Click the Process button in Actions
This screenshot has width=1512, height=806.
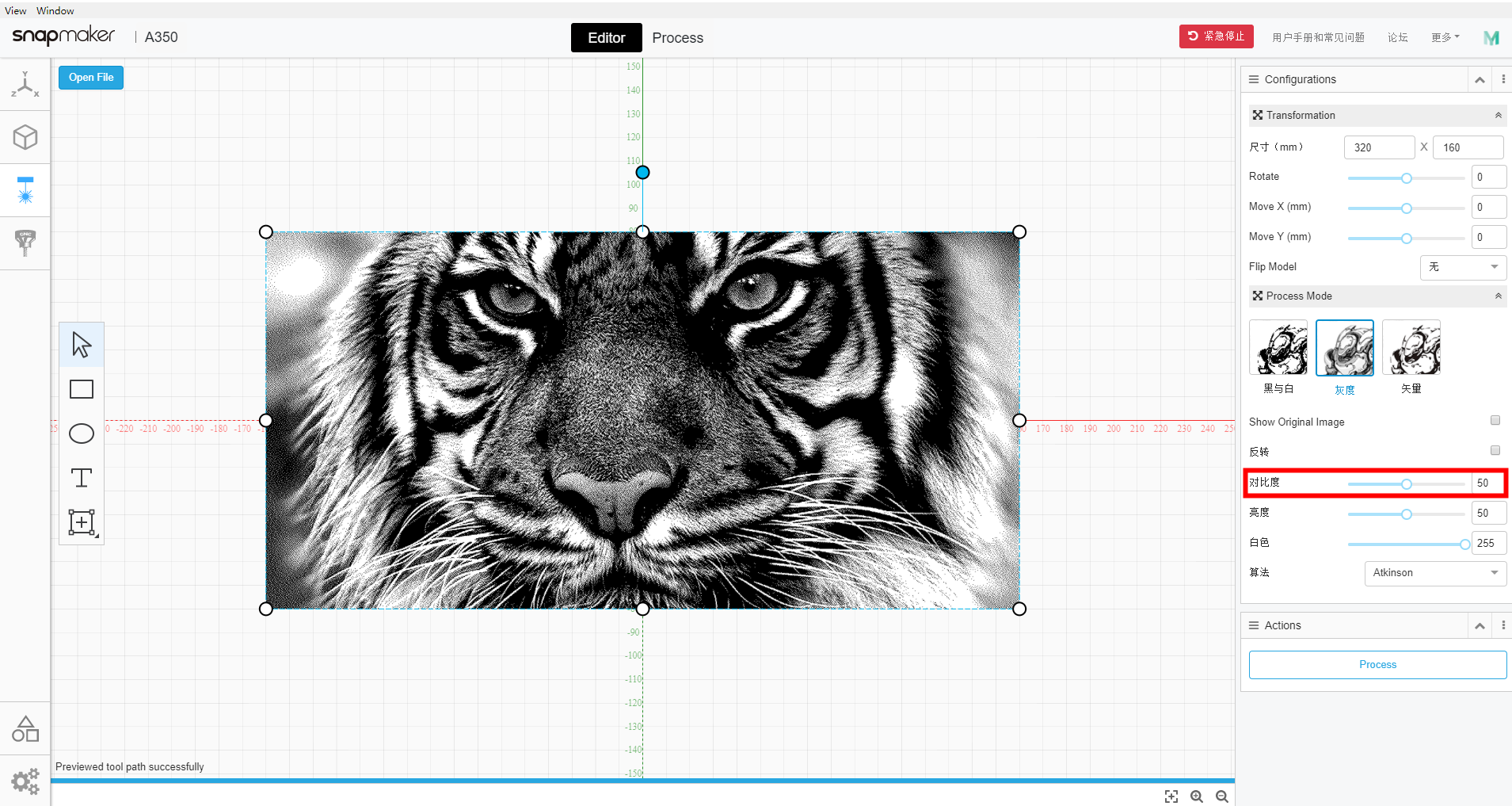(x=1377, y=665)
